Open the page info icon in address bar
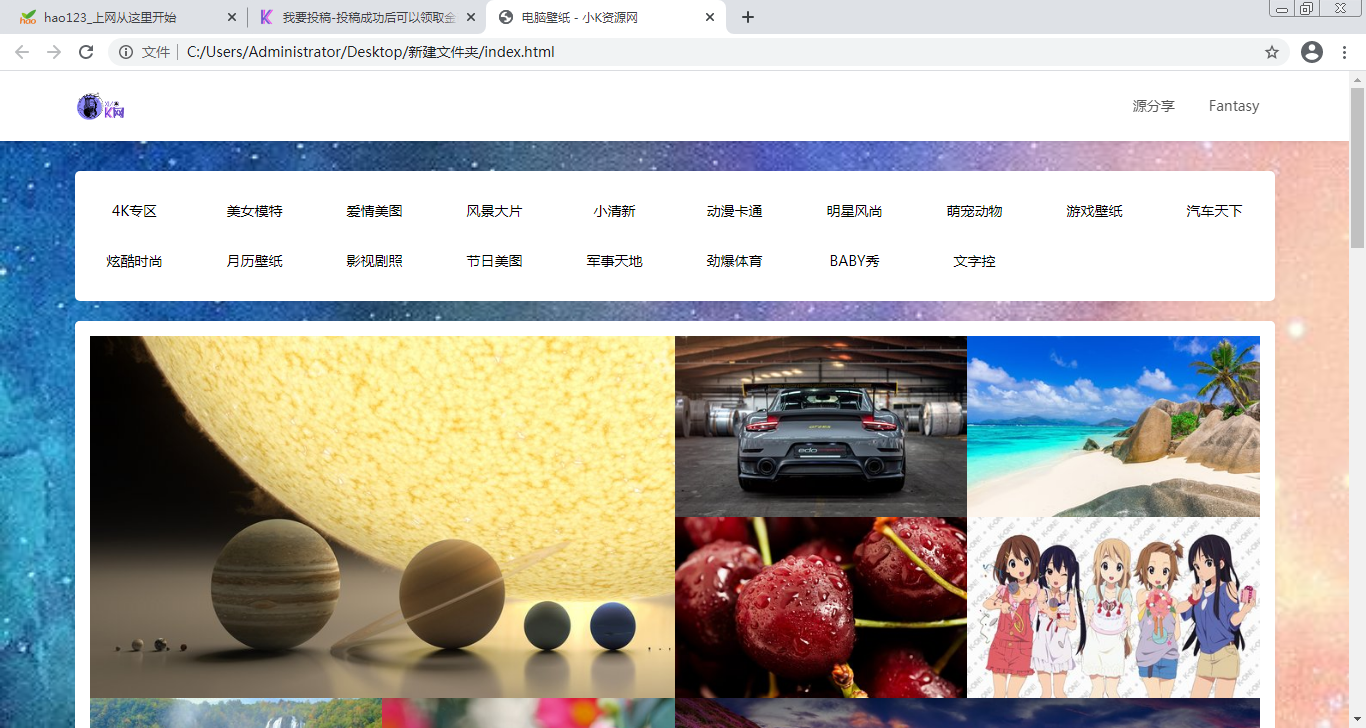 click(x=125, y=52)
